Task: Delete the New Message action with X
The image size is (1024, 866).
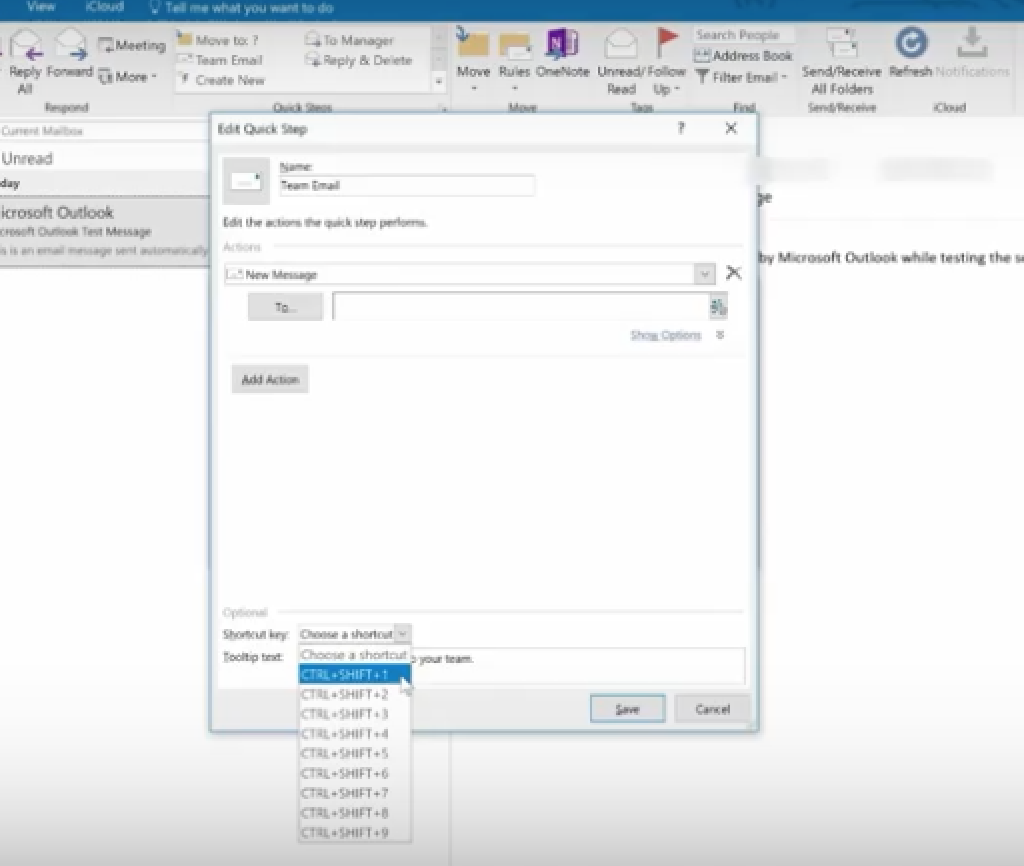Action: click(733, 273)
